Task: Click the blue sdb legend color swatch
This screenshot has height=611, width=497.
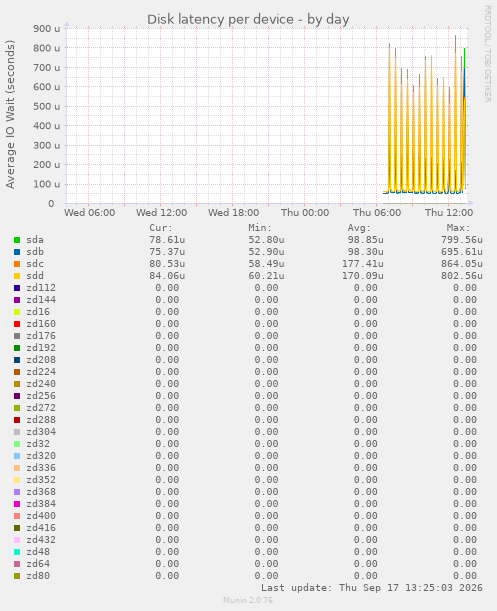Action: point(17,252)
